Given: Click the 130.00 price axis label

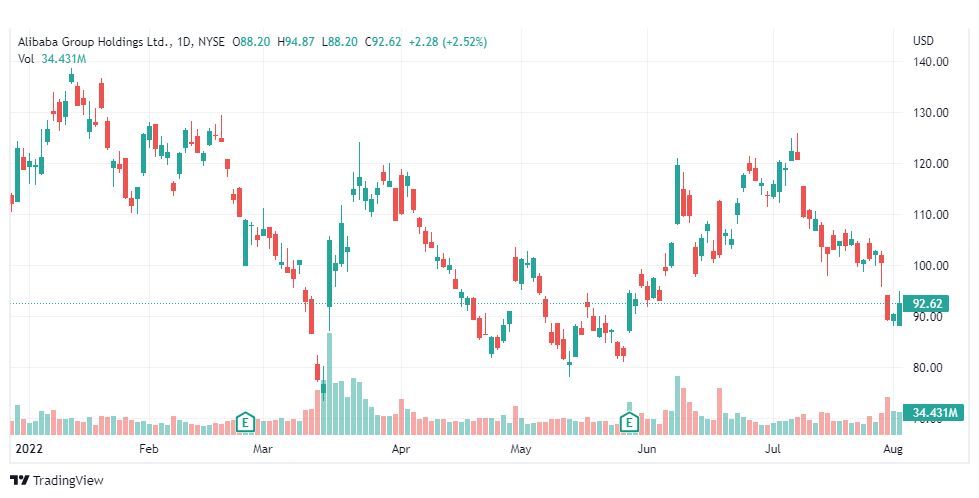Looking at the screenshot, I should click(x=930, y=113).
